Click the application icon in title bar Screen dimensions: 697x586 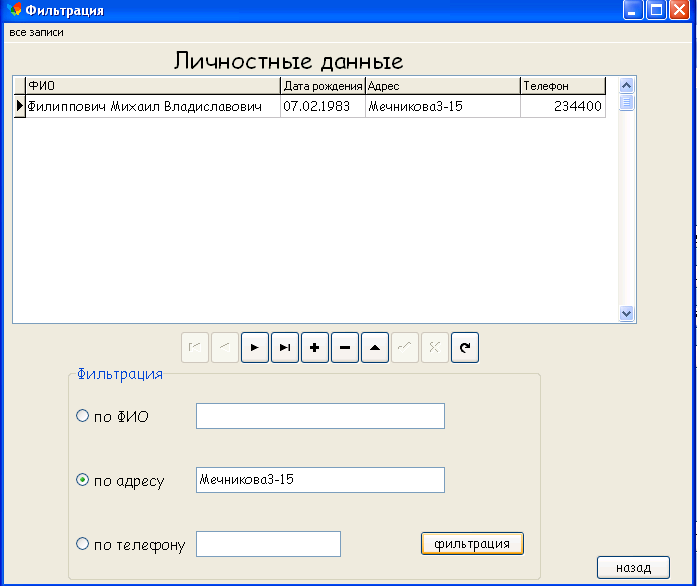pyautogui.click(x=14, y=9)
